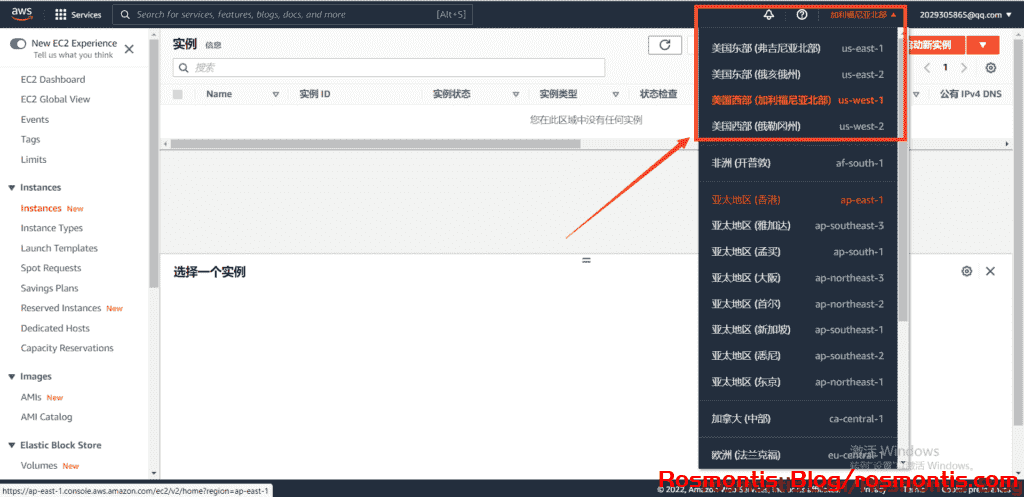
Task: Click the sidebar vertical scrollbar
Action: pos(153,163)
